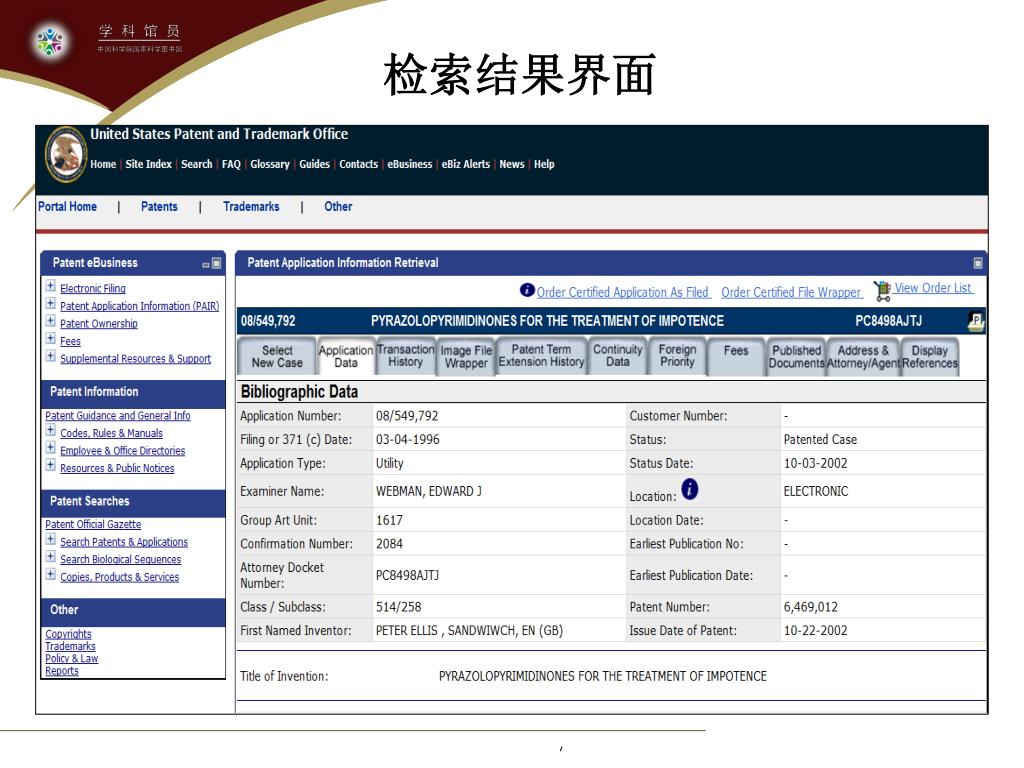This screenshot has width=1024, height=768.
Task: Select examiner name WEBMAN, EDWARD J
Action: coord(428,492)
